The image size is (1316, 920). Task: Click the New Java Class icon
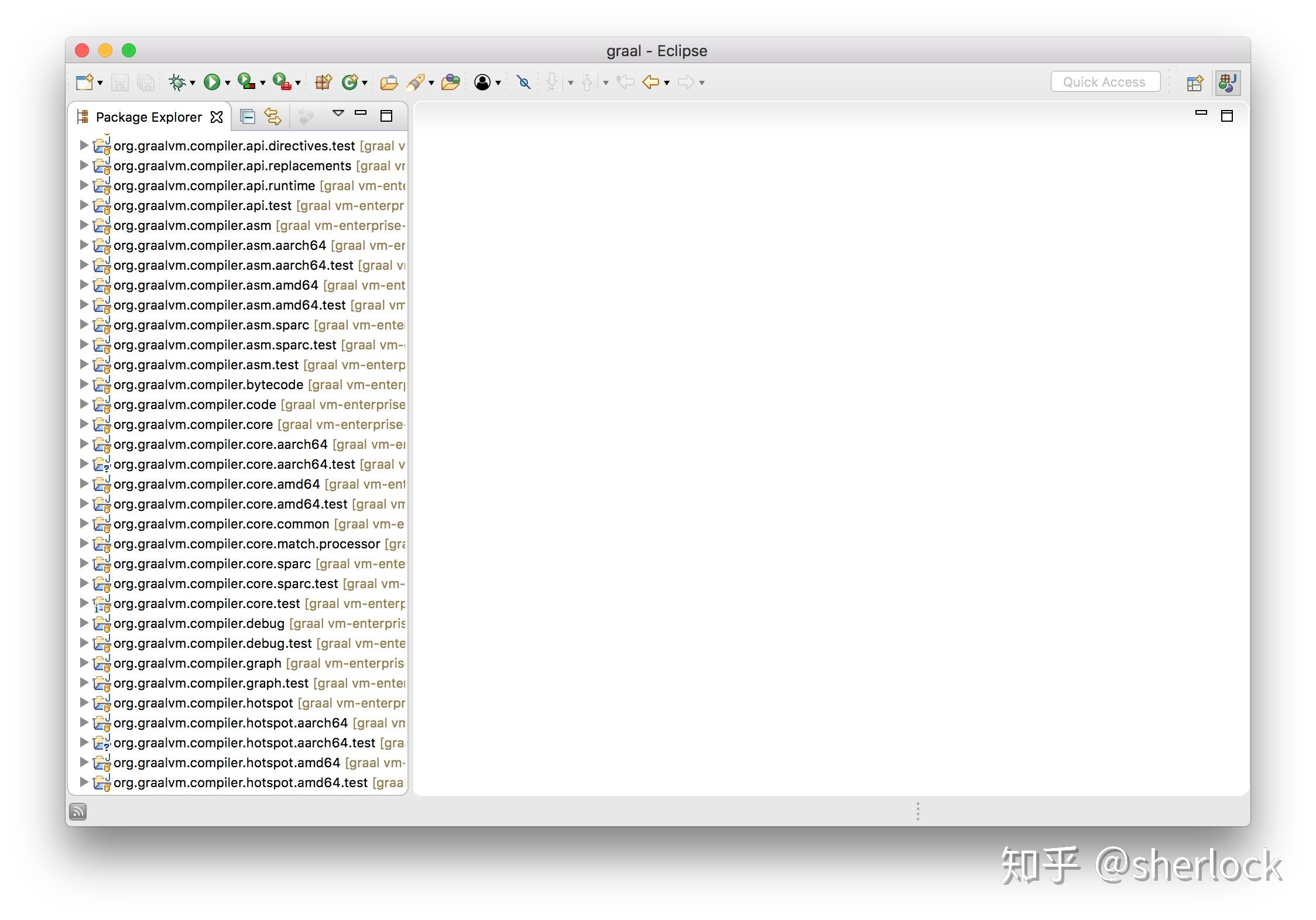click(349, 82)
